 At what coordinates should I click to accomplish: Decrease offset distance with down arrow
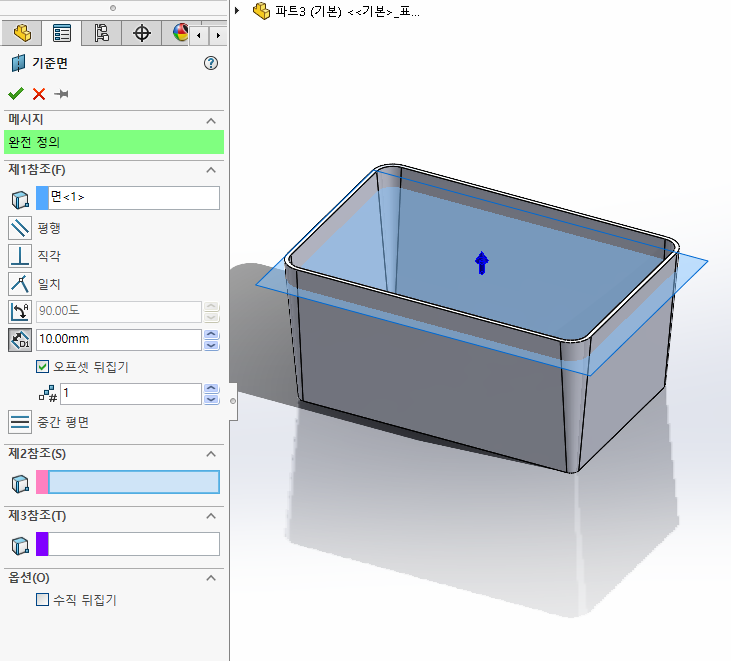click(x=212, y=345)
